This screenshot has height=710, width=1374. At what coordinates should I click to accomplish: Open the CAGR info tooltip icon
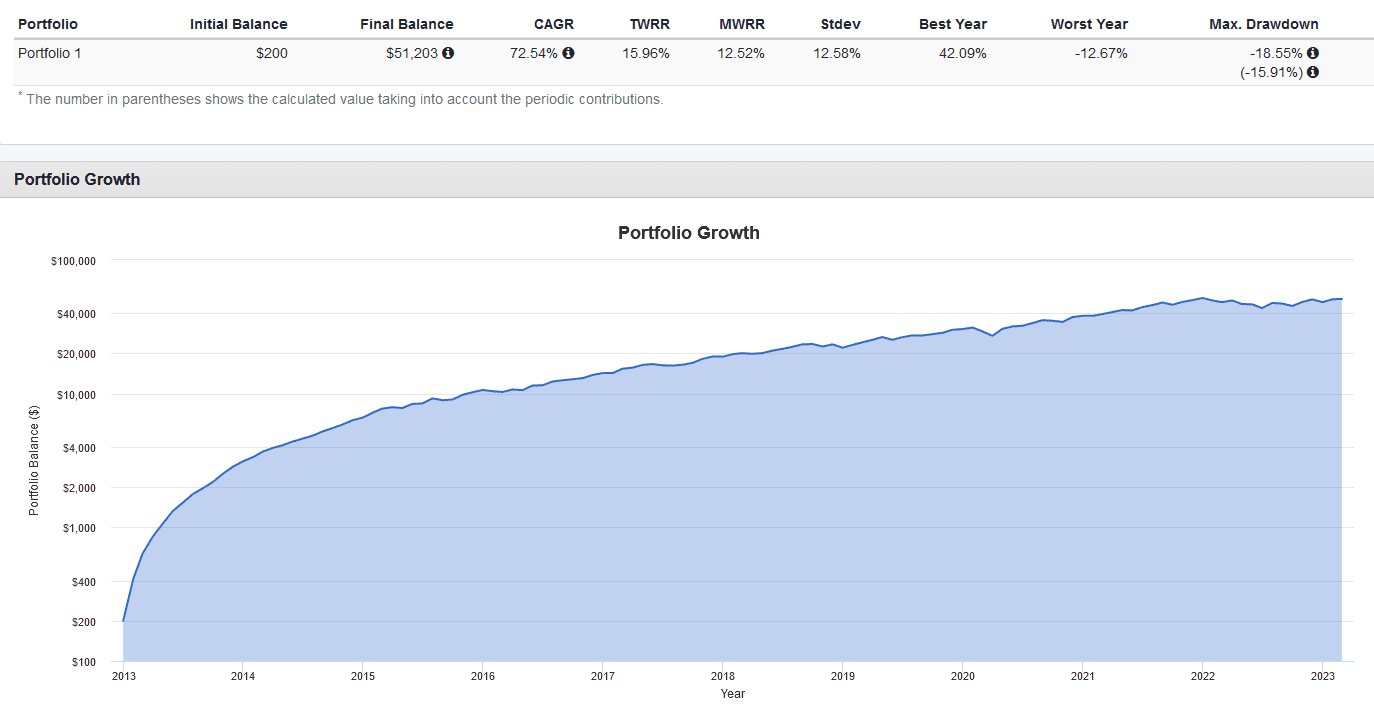570,52
